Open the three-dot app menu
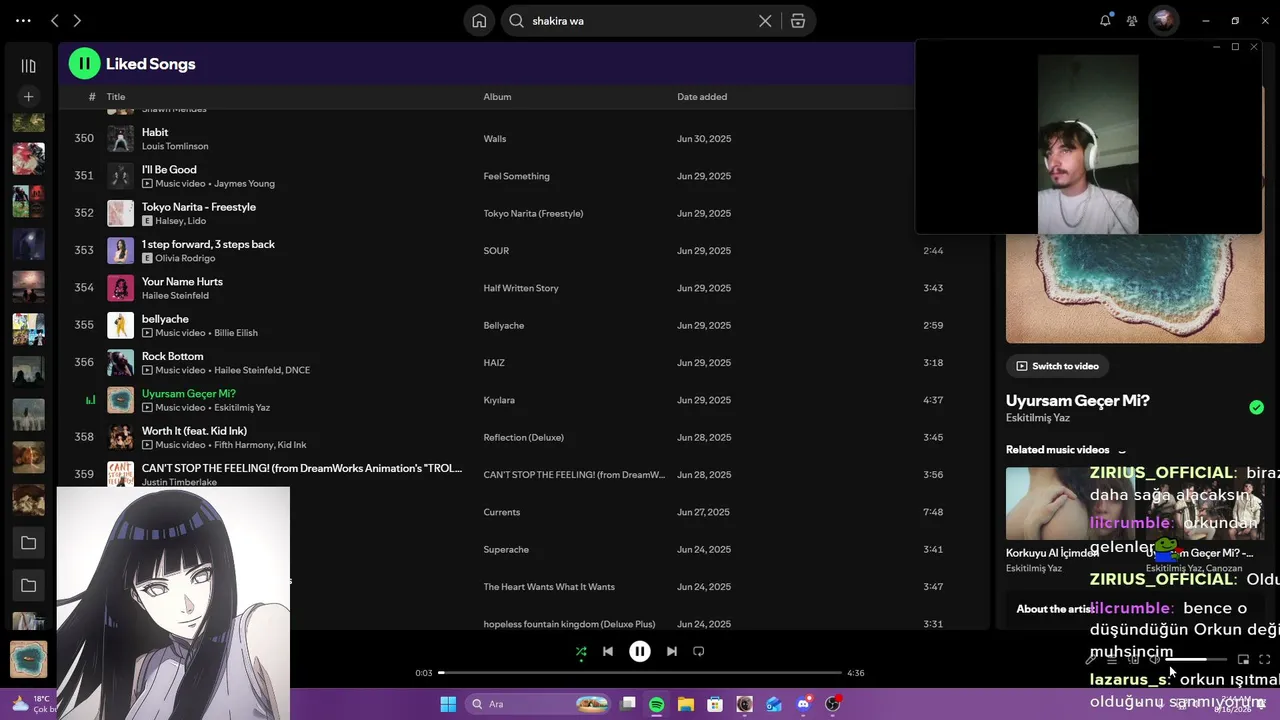 [24, 20]
